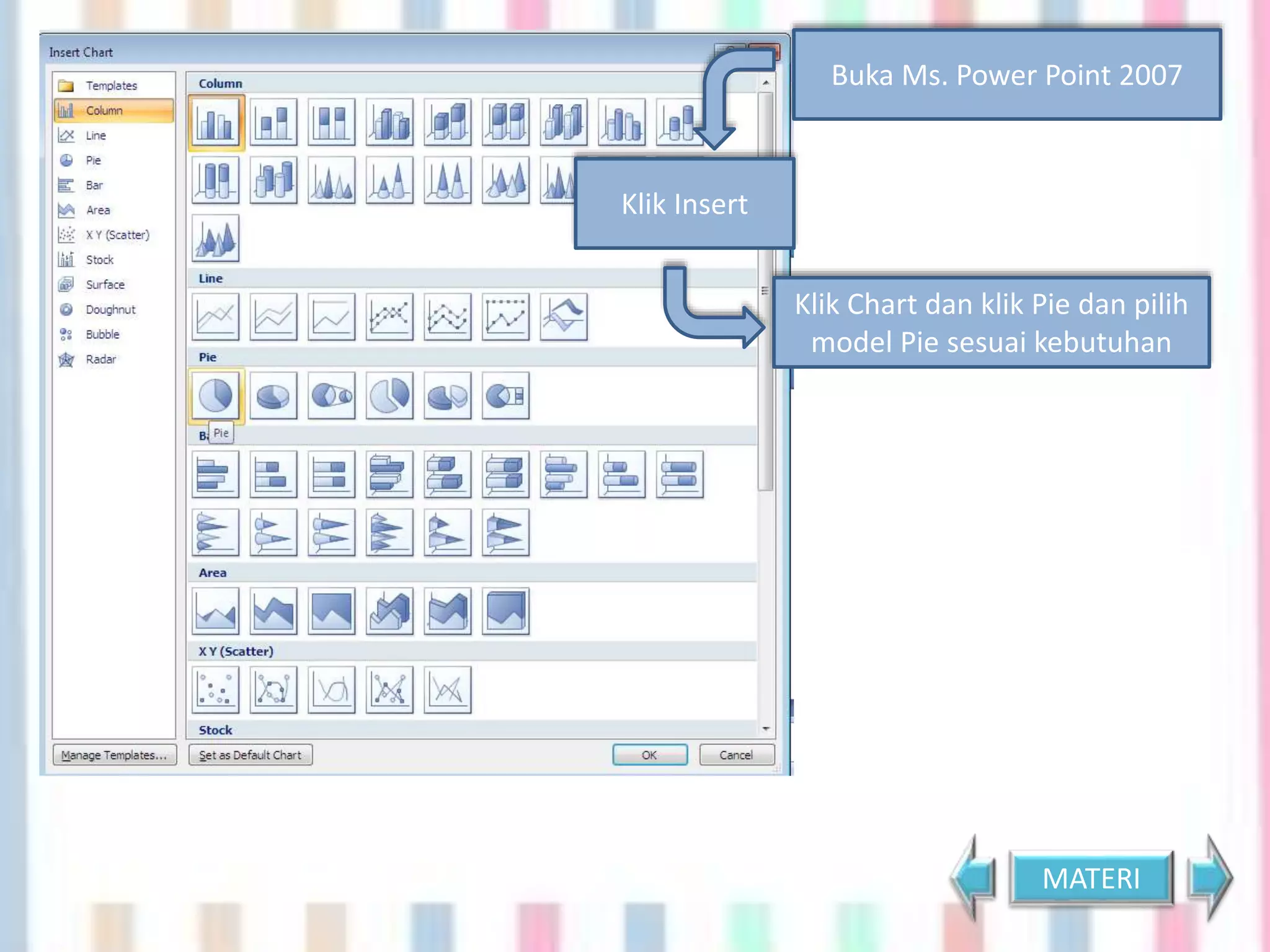Click Set as Default Chart button
The image size is (1270, 952).
coord(250,755)
